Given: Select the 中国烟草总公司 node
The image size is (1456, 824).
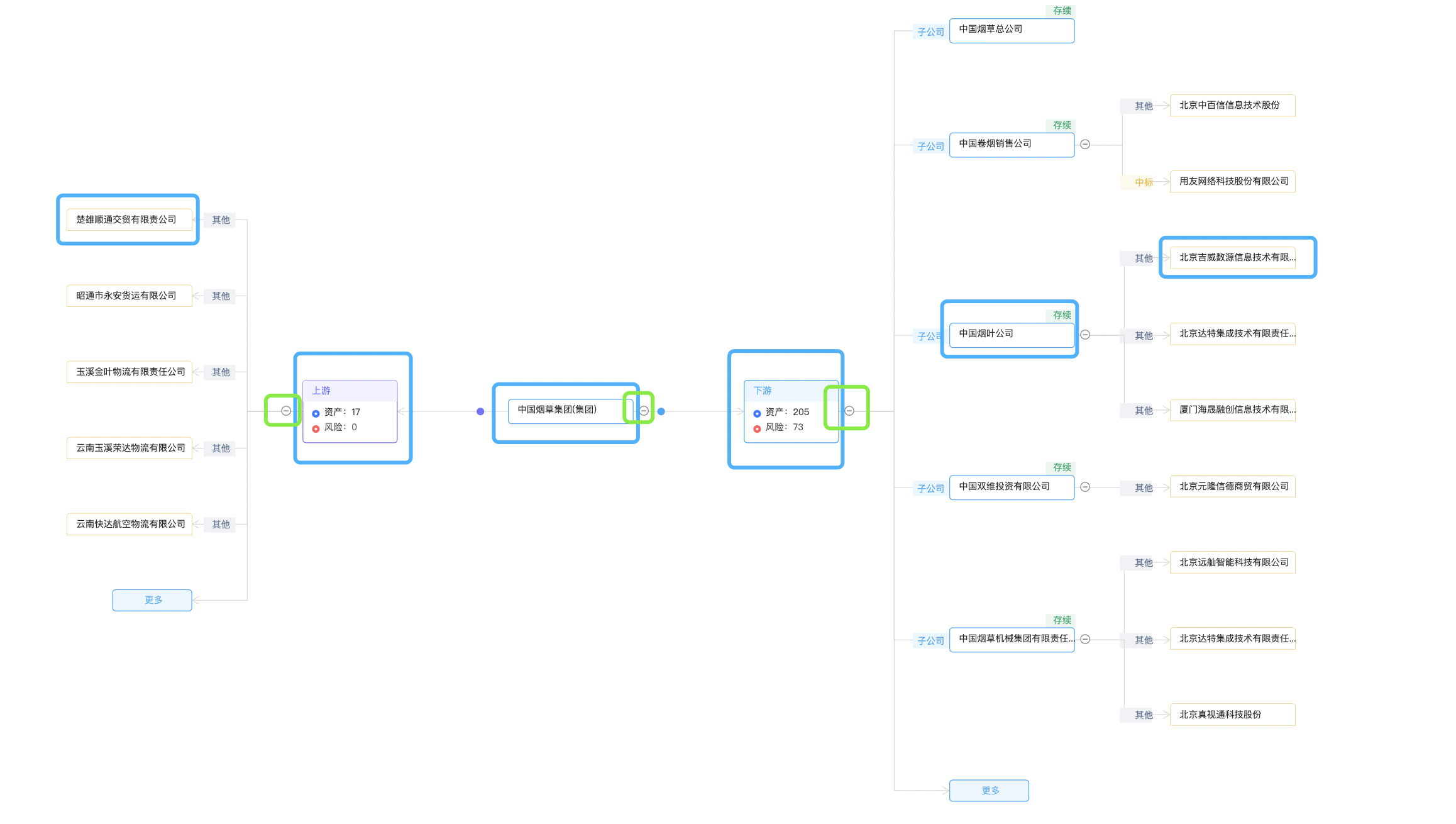Looking at the screenshot, I should (x=1012, y=31).
